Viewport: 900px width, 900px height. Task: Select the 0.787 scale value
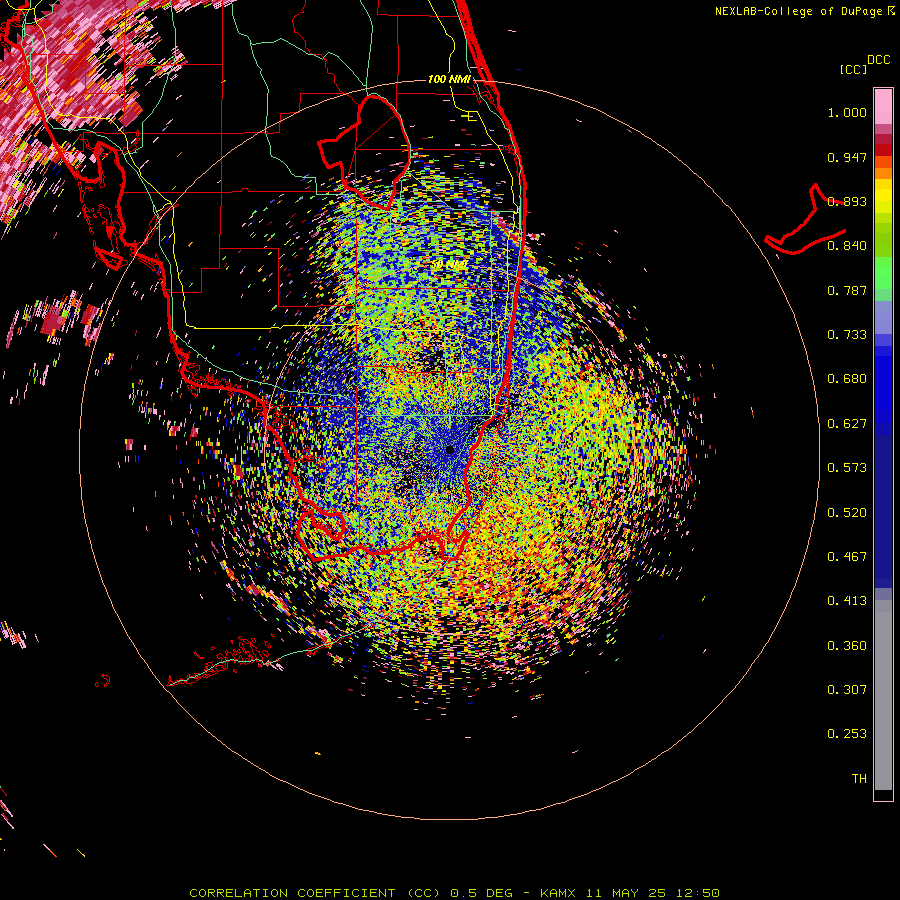click(x=847, y=290)
